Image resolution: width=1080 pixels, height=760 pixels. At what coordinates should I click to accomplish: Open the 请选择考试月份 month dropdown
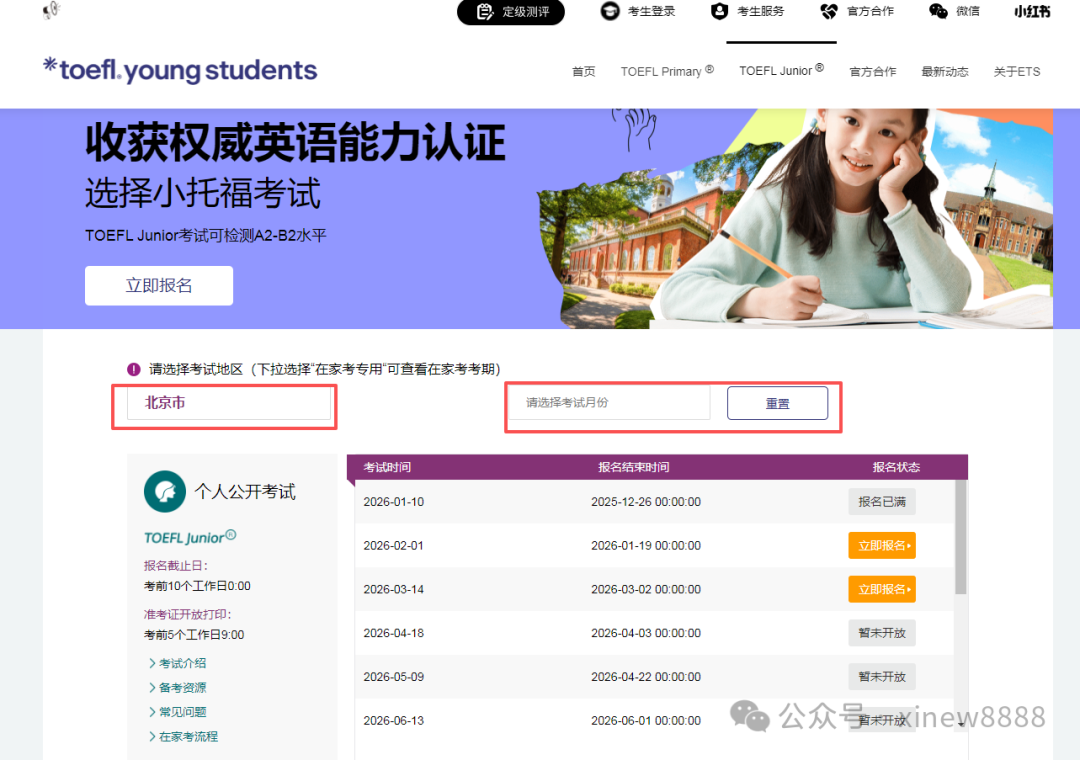pos(609,403)
